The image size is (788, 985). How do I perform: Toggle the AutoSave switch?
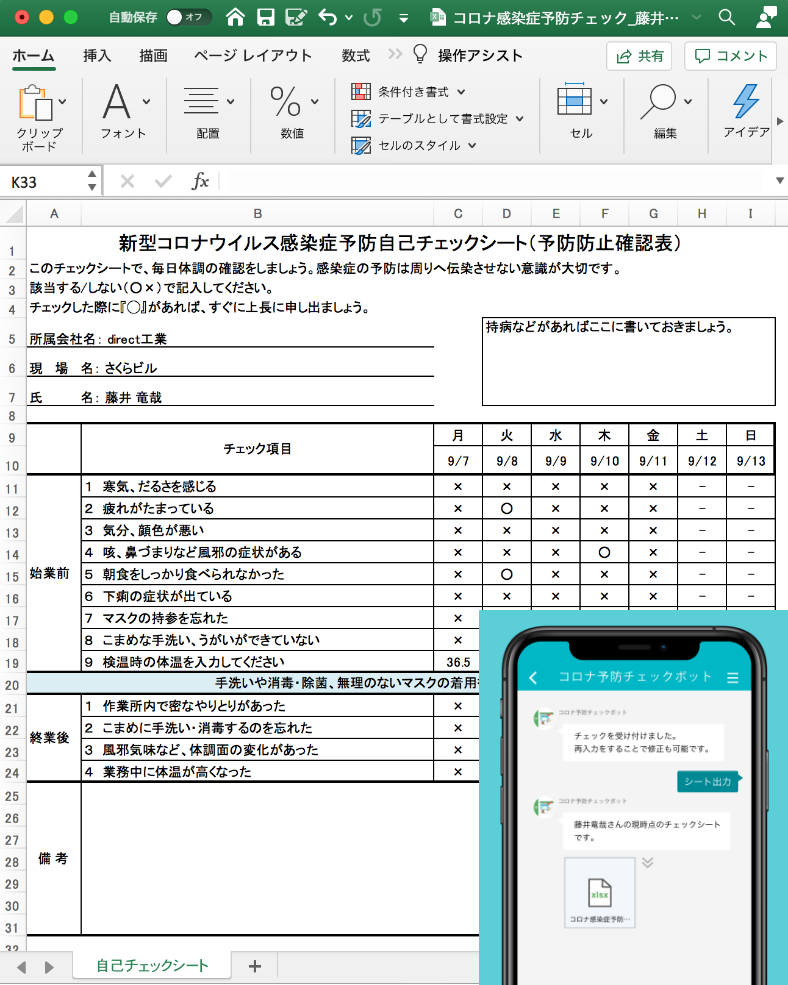(x=188, y=17)
